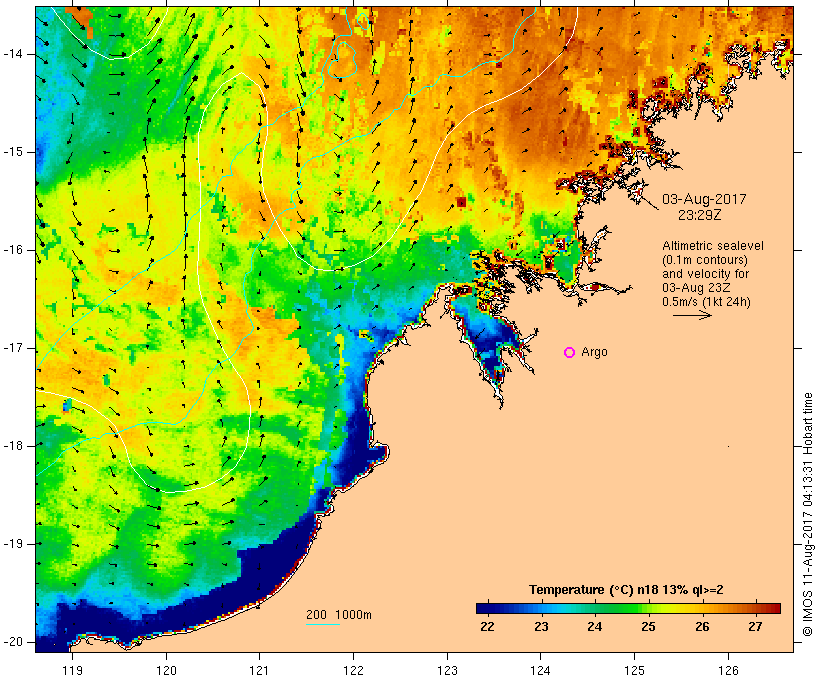The image size is (820, 680).
Task: Click the '26' value on temperature scale
Action: pos(702,627)
